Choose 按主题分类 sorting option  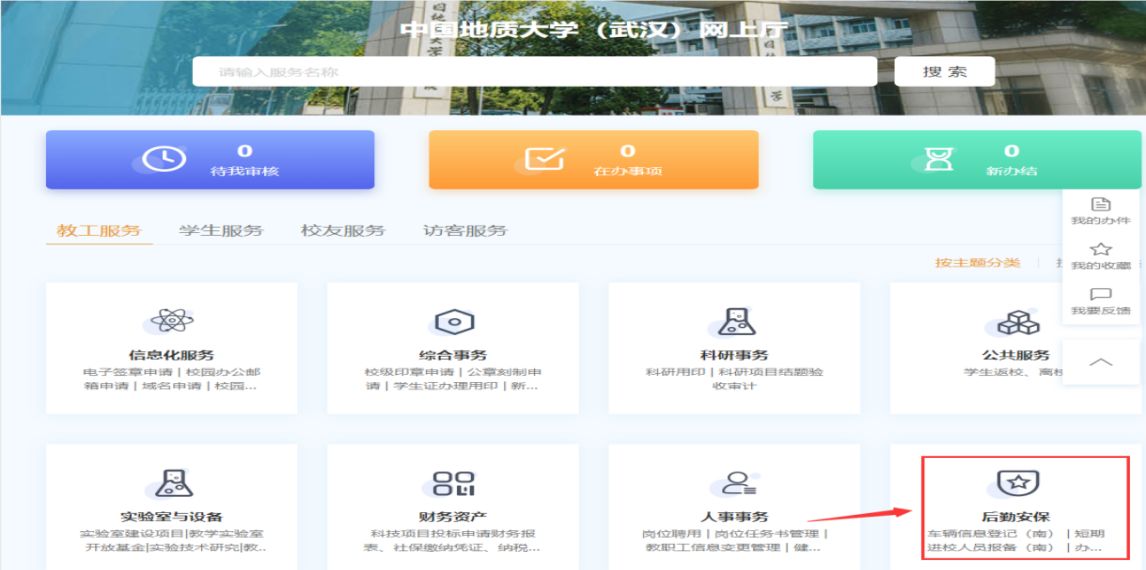(x=977, y=263)
